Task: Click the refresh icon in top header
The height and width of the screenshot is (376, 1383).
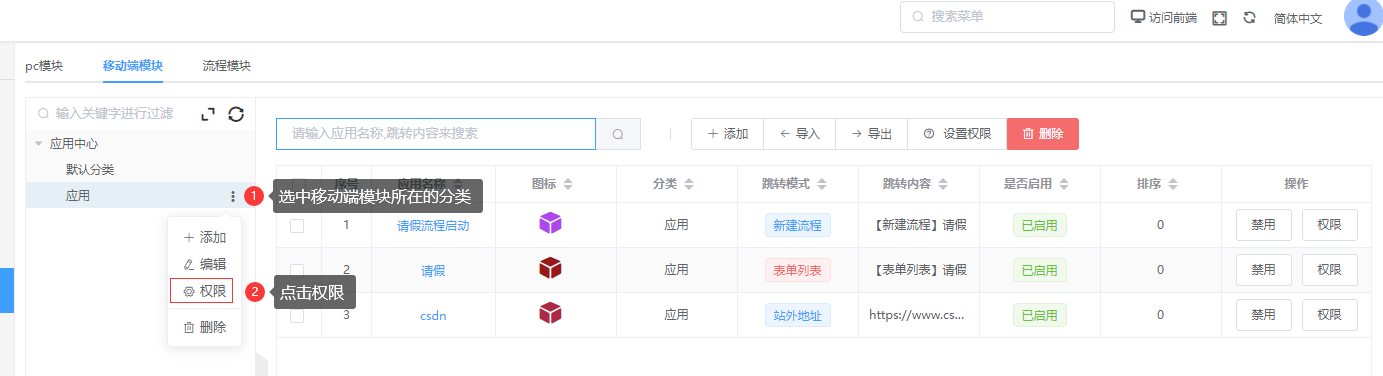Action: (x=1249, y=18)
